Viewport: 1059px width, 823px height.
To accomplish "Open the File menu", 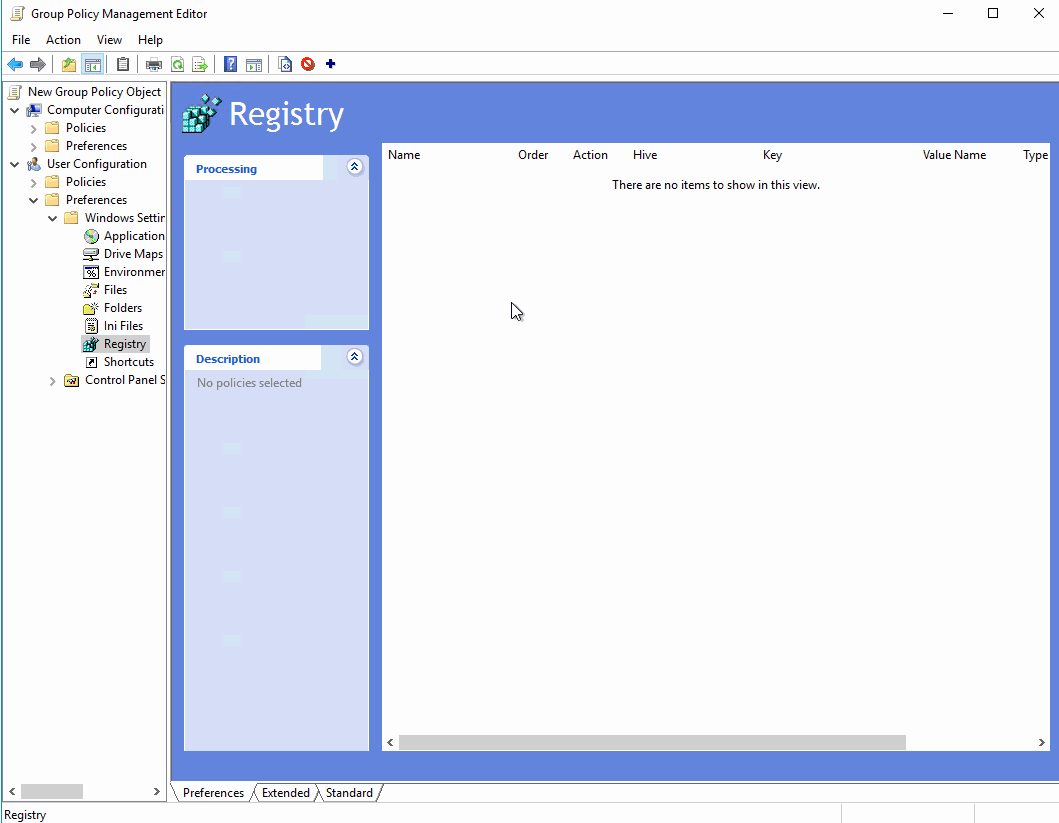I will (21, 40).
